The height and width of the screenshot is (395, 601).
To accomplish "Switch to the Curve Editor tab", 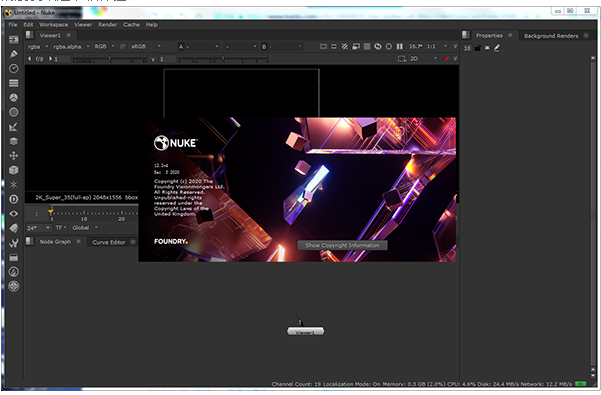I will (109, 242).
